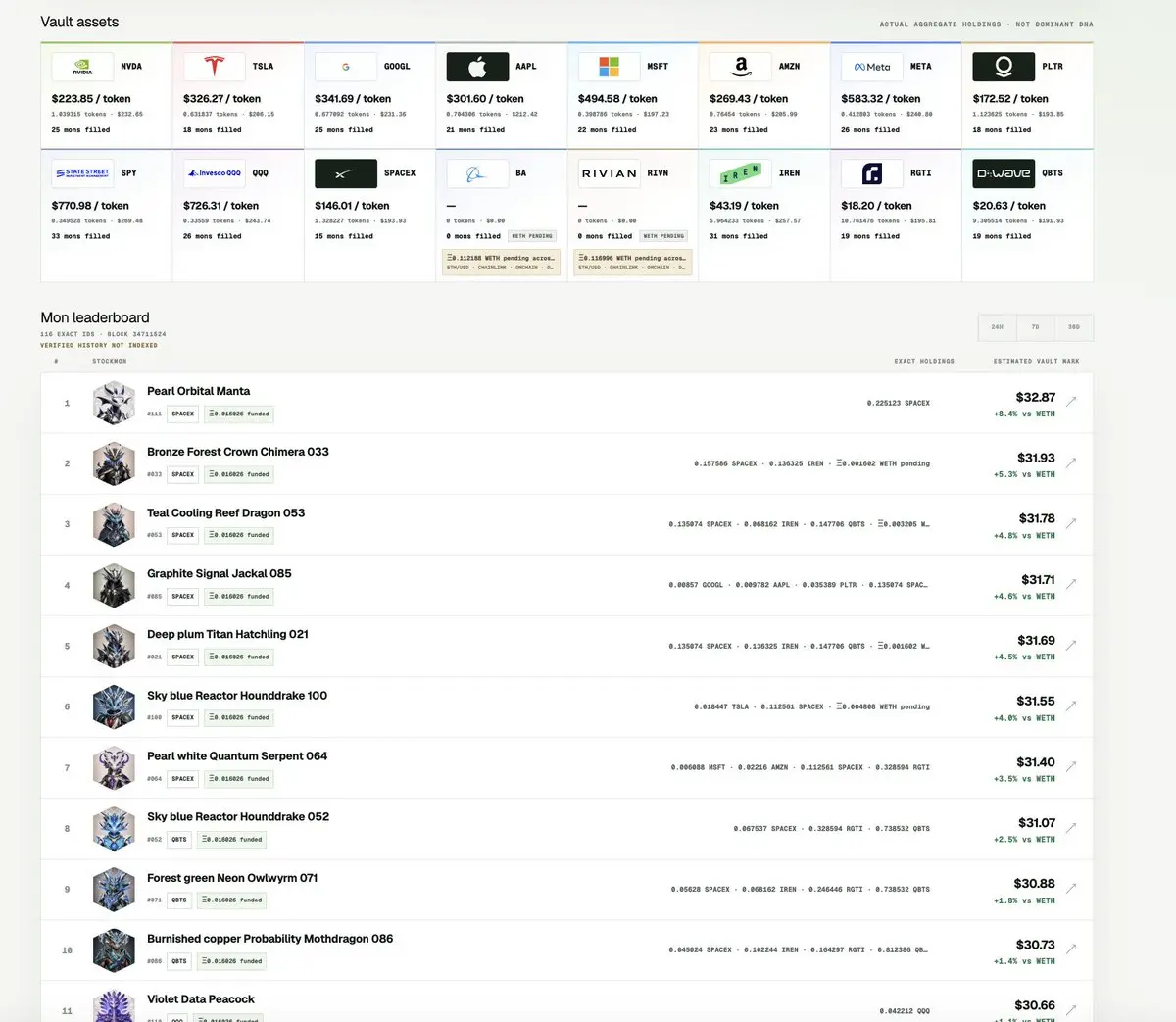Click the Amazon logo on the AMZN card

click(x=740, y=67)
